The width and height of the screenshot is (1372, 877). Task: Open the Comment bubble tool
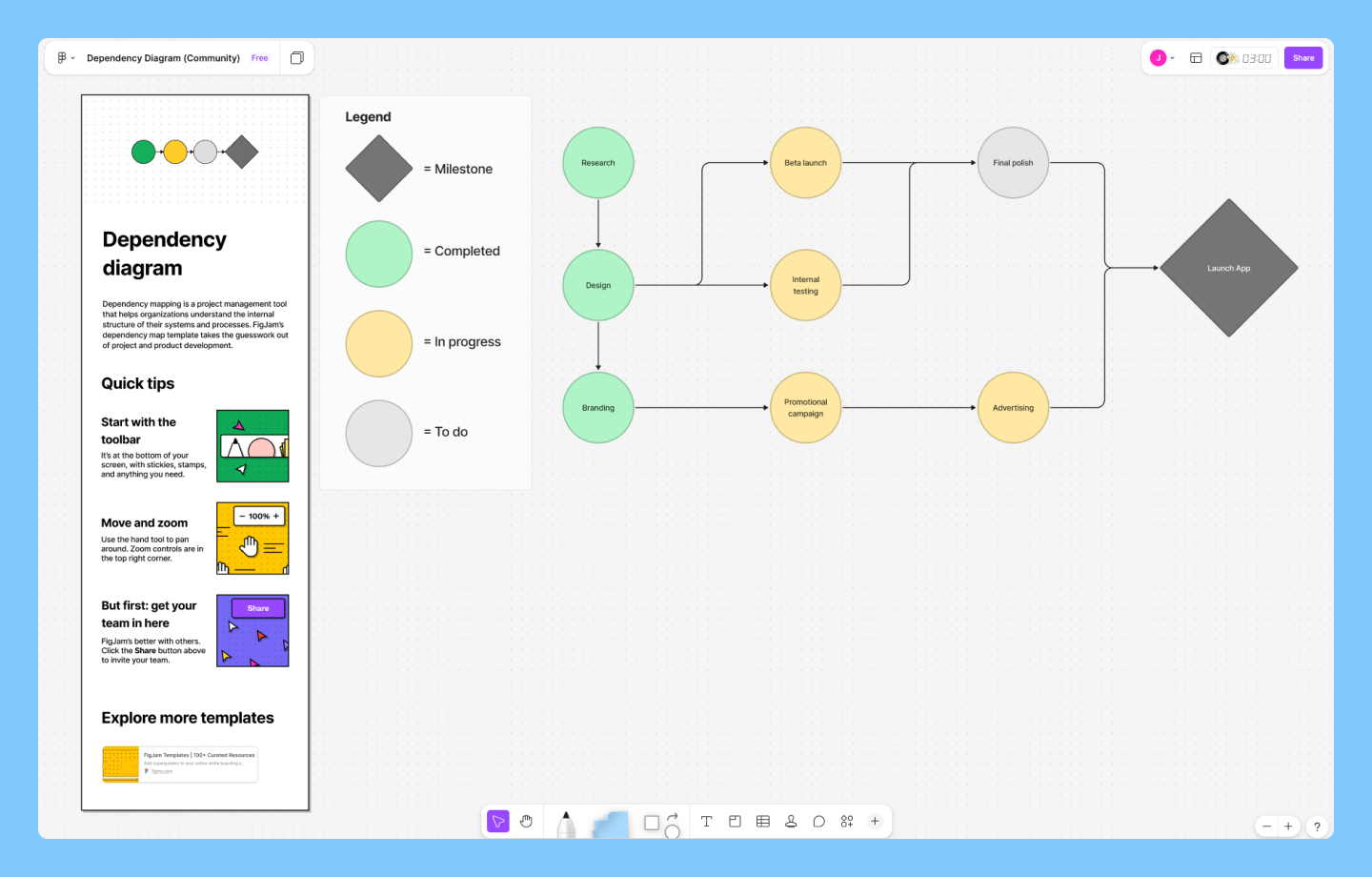[818, 821]
